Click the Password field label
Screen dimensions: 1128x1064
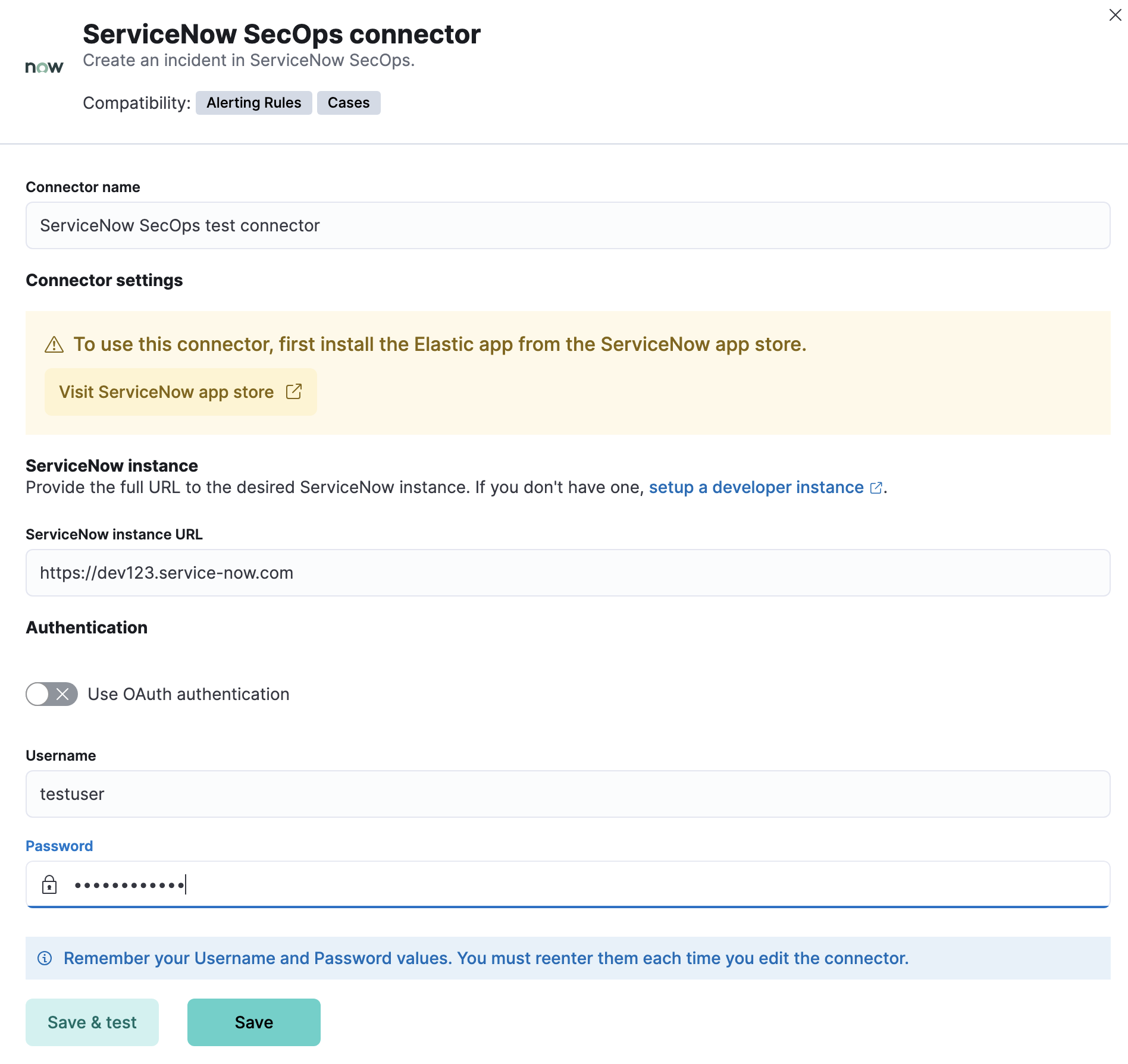(59, 845)
